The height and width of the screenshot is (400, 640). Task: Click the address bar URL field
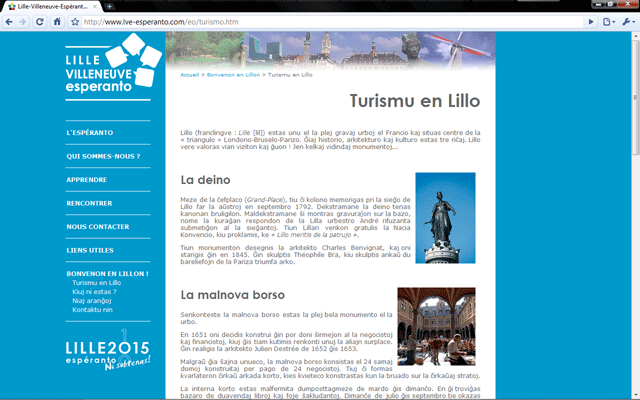point(333,22)
